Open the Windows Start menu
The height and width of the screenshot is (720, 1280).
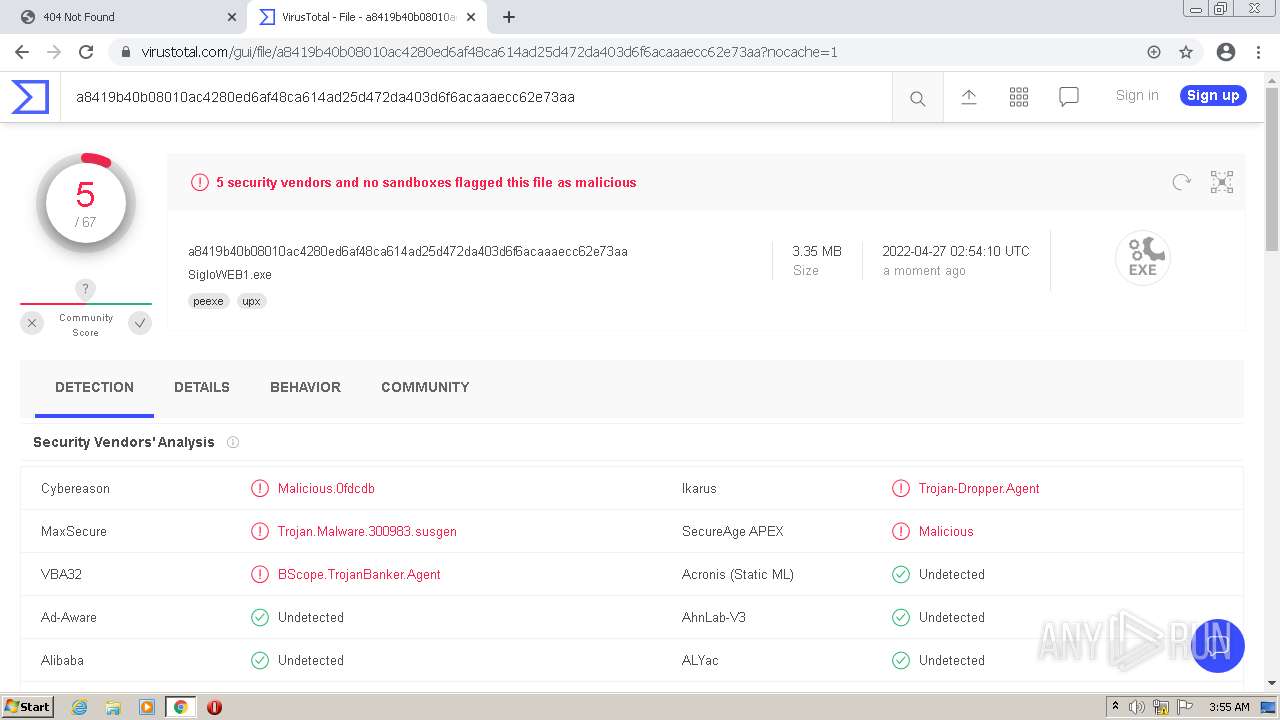[x=28, y=707]
